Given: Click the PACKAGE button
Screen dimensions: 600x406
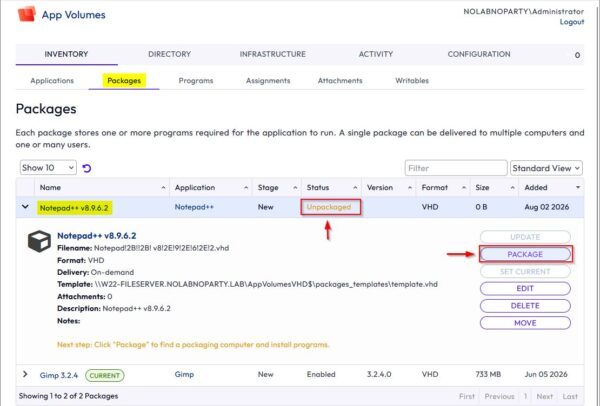Looking at the screenshot, I should [525, 254].
